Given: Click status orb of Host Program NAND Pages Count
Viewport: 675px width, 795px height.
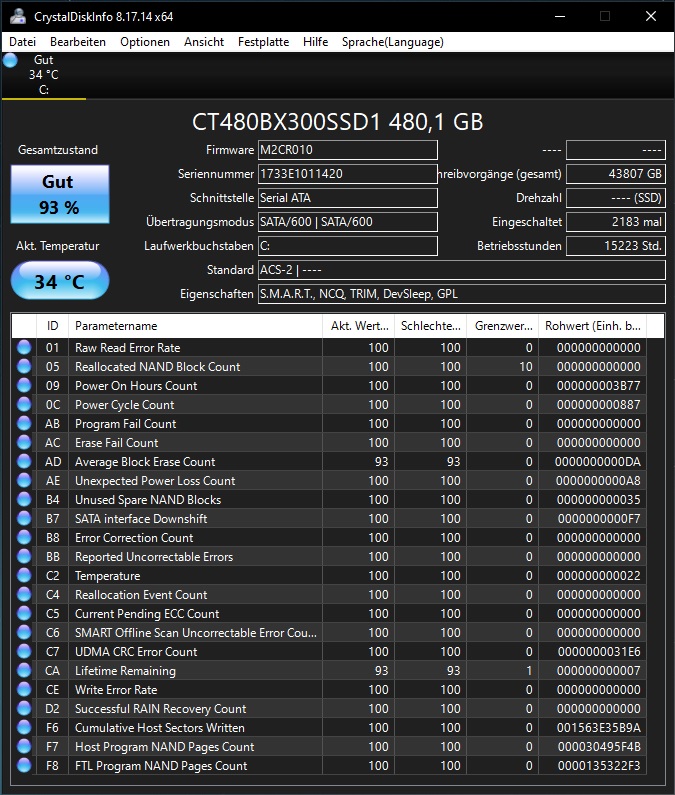Looking at the screenshot, I should tap(24, 747).
